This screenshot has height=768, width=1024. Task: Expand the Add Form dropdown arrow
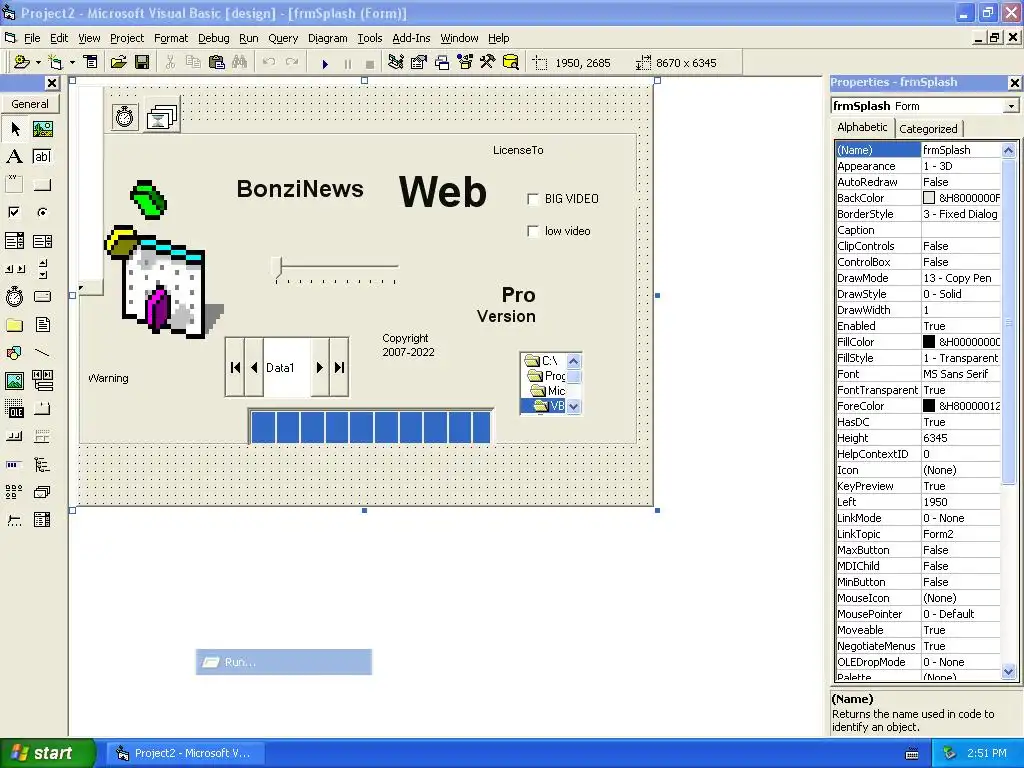pos(72,62)
